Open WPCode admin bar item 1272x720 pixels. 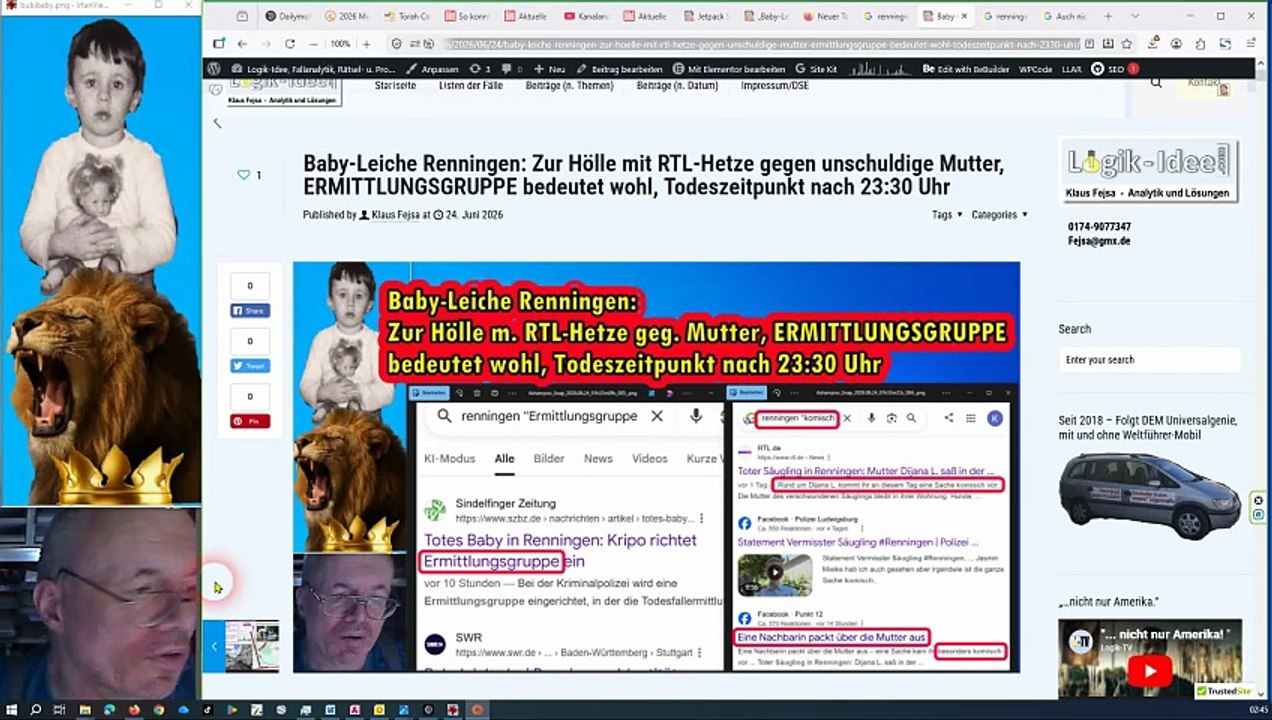[x=1036, y=69]
